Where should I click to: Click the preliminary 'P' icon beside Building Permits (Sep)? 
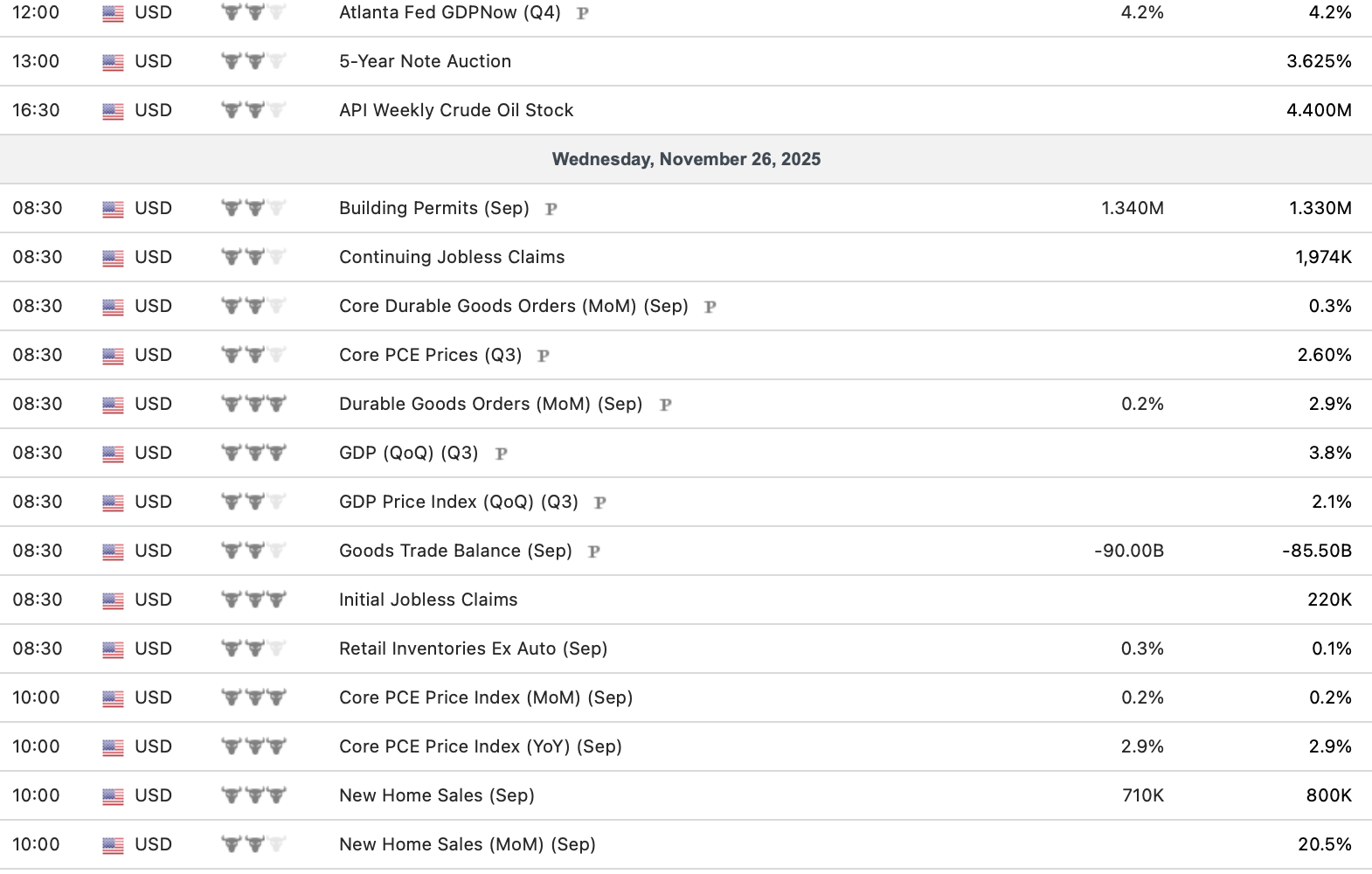point(551,209)
